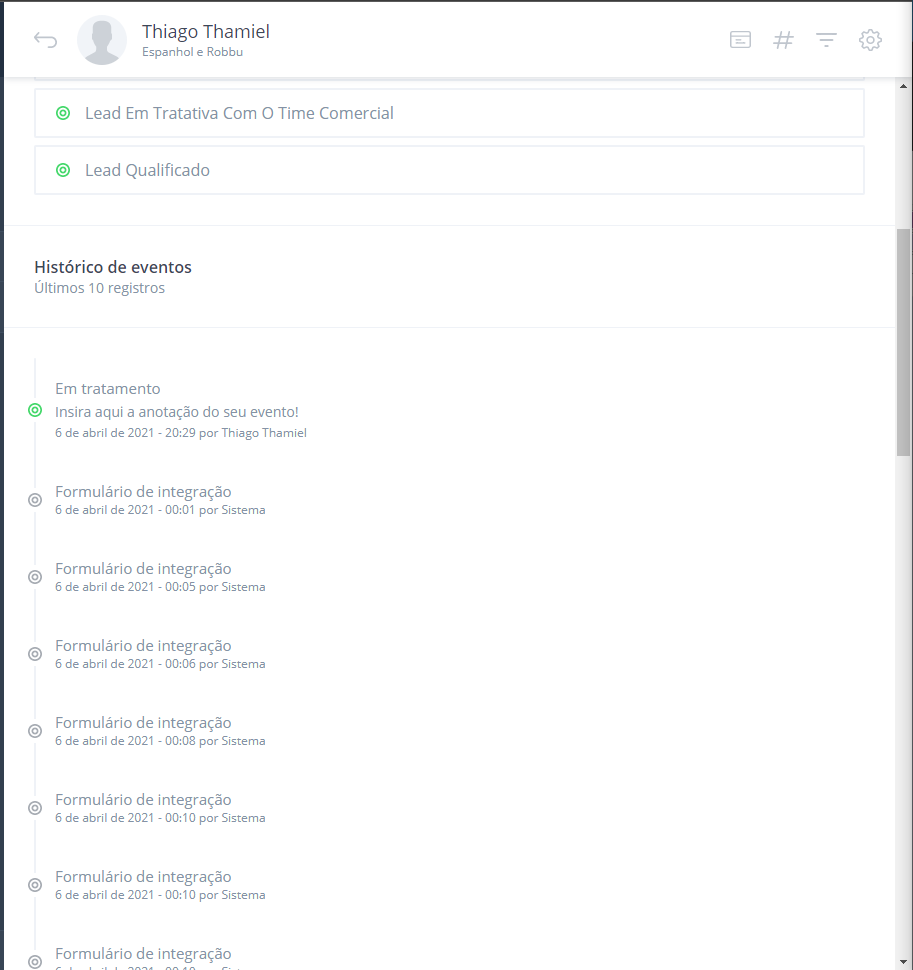
Task: Click the Thiago Thamiel contact name
Action: tap(205, 31)
